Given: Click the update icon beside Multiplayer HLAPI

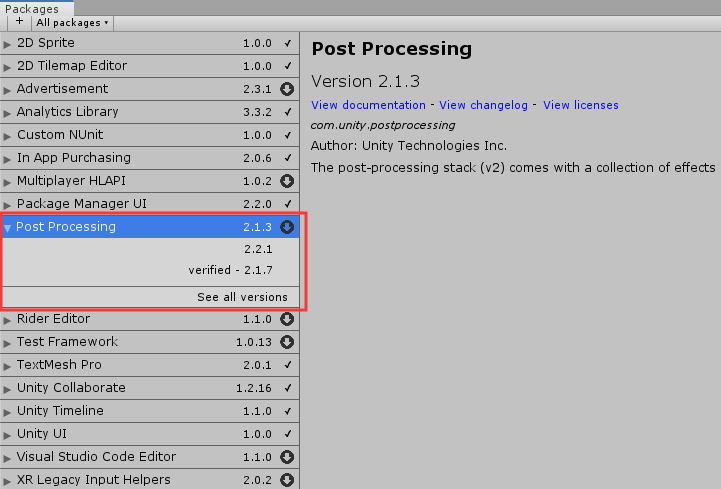Looking at the screenshot, I should [x=287, y=181].
